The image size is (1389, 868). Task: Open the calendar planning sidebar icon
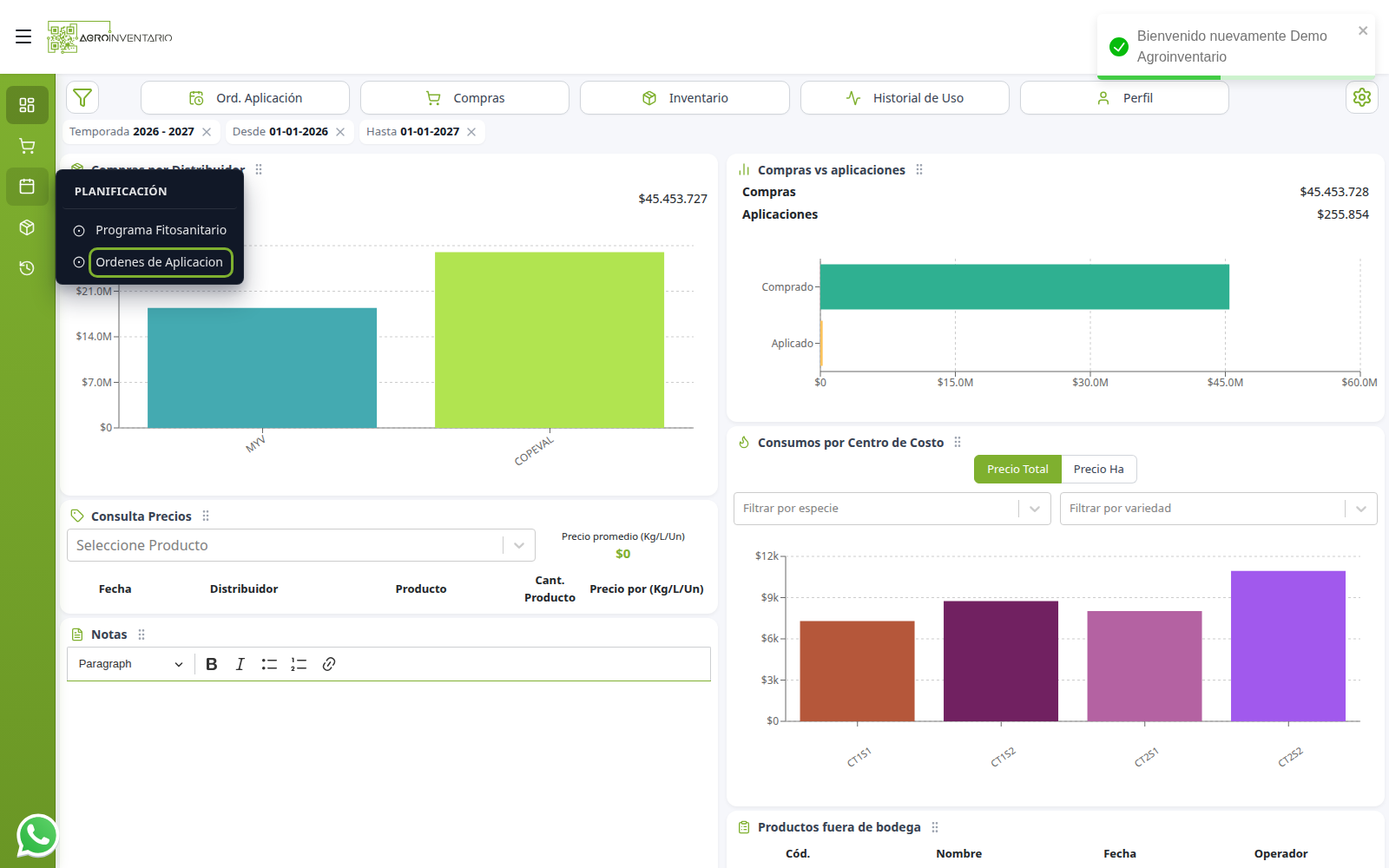tap(27, 187)
